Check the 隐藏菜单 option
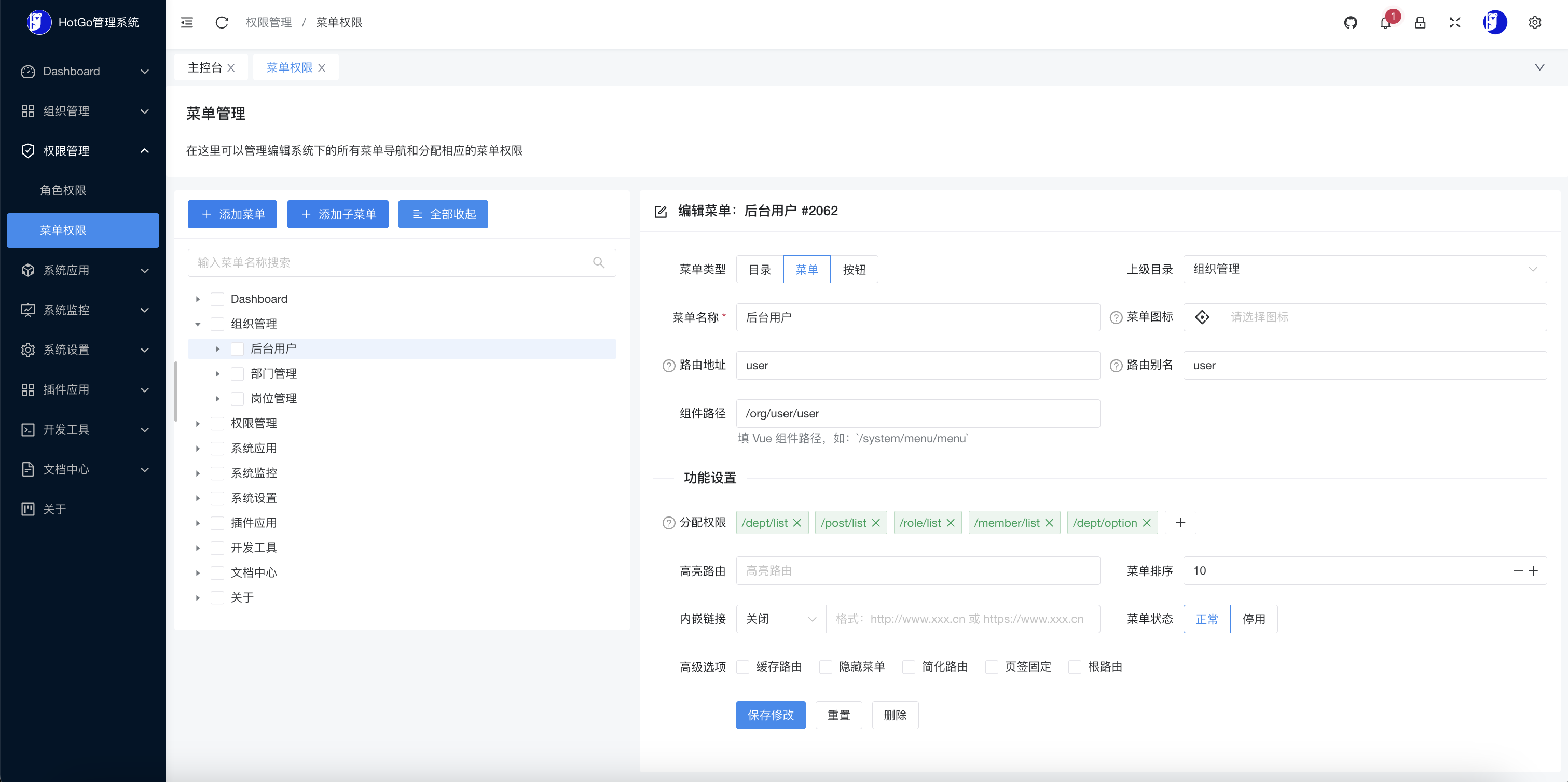This screenshot has width=1568, height=782. point(826,666)
